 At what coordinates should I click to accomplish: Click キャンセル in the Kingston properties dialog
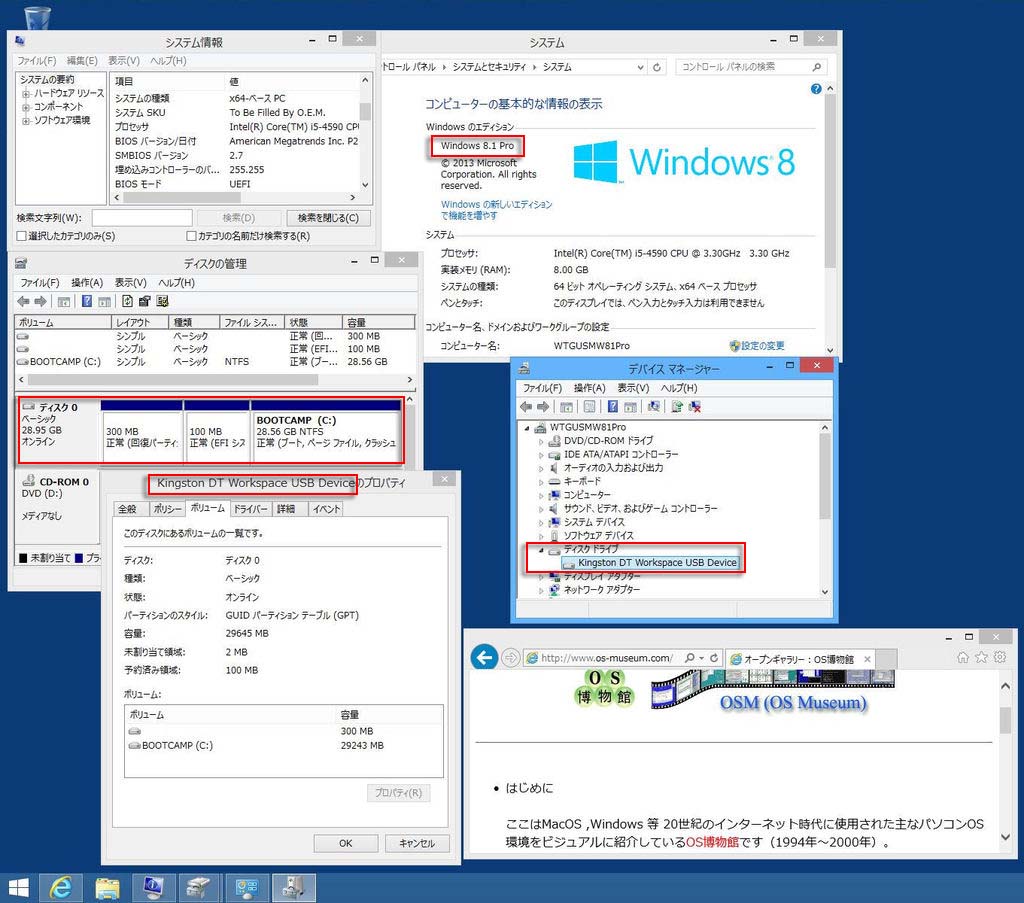[417, 844]
